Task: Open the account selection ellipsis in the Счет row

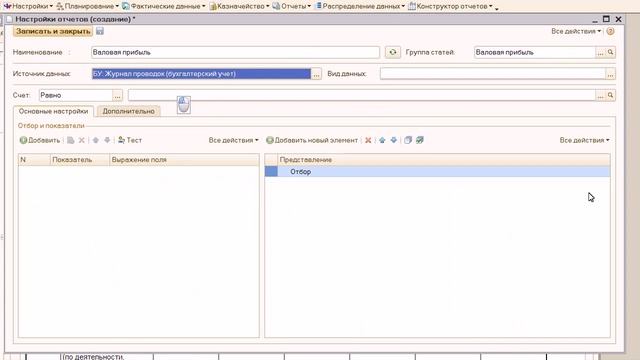Action: (600, 95)
